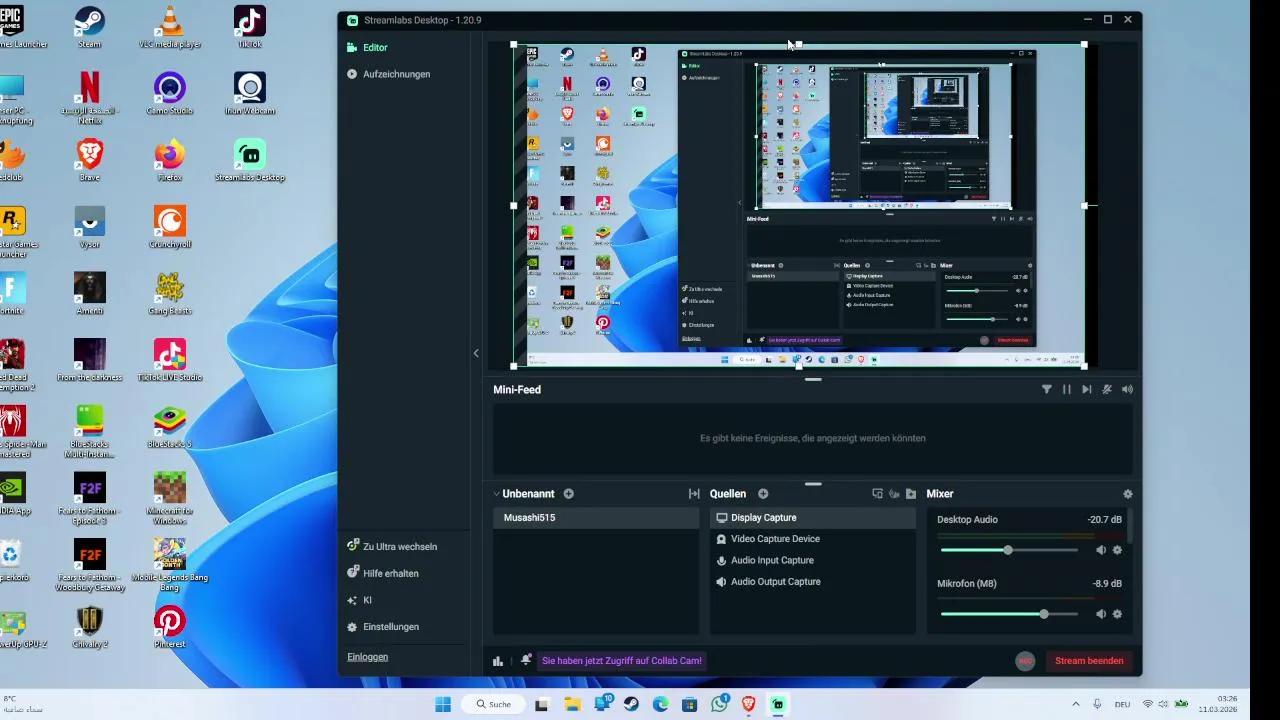Click the Quellen studio mode icon
This screenshot has height=720, width=1280.
click(894, 494)
